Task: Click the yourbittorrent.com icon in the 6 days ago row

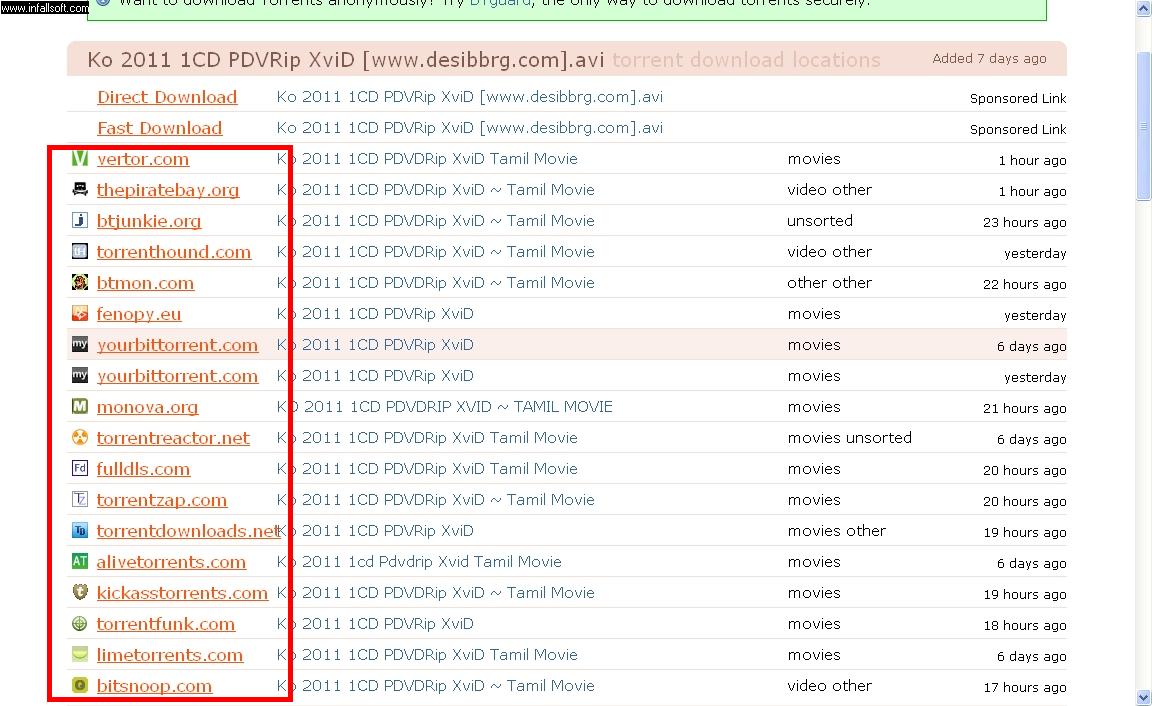Action: pos(79,345)
